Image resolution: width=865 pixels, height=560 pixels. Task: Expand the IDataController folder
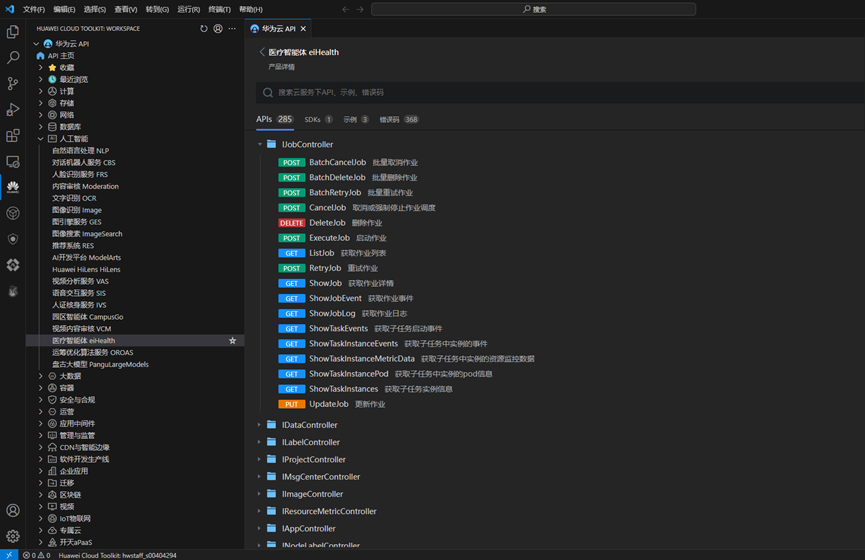[x=259, y=425]
